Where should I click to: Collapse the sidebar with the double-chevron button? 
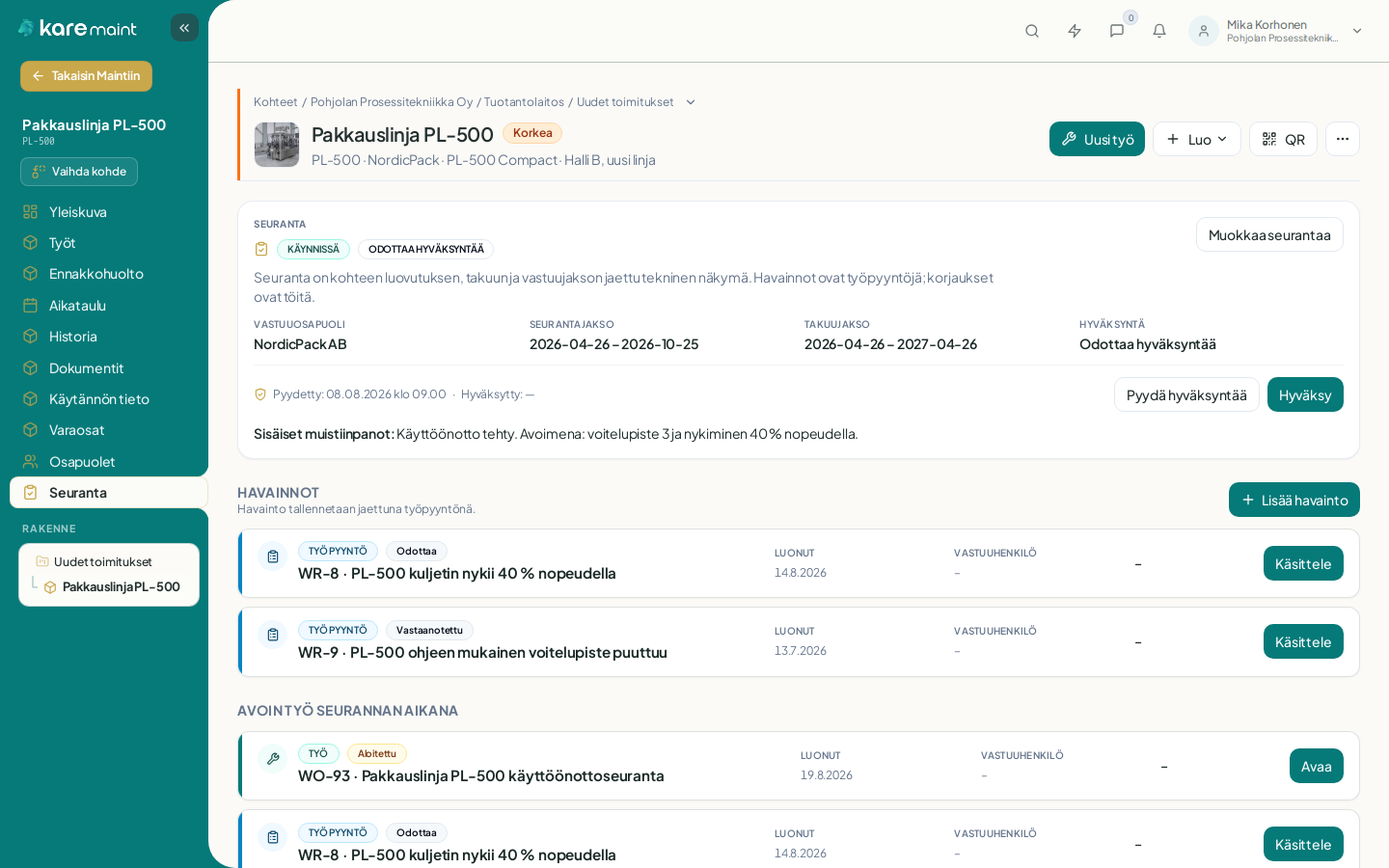point(184,28)
